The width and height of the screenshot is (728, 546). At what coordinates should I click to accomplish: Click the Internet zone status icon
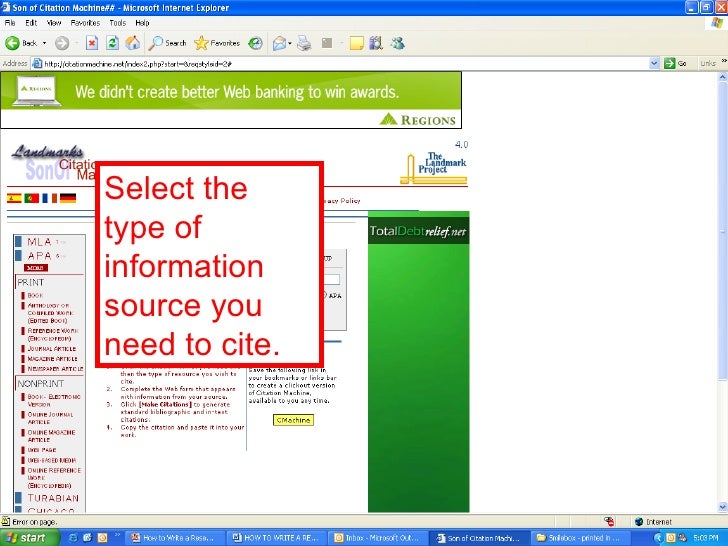tap(639, 522)
